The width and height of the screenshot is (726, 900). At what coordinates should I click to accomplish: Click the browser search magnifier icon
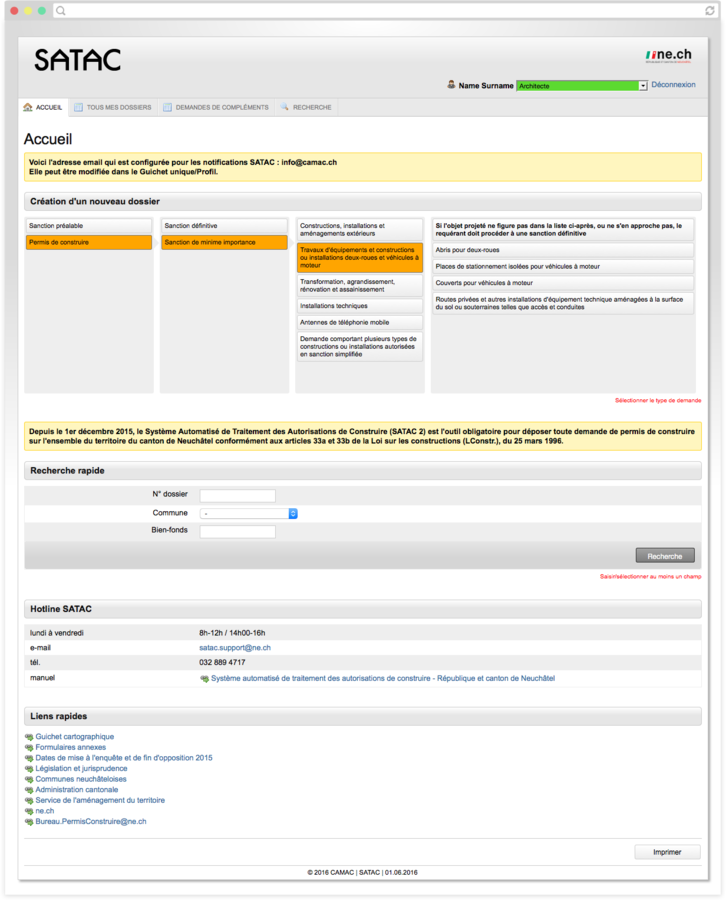coord(61,10)
